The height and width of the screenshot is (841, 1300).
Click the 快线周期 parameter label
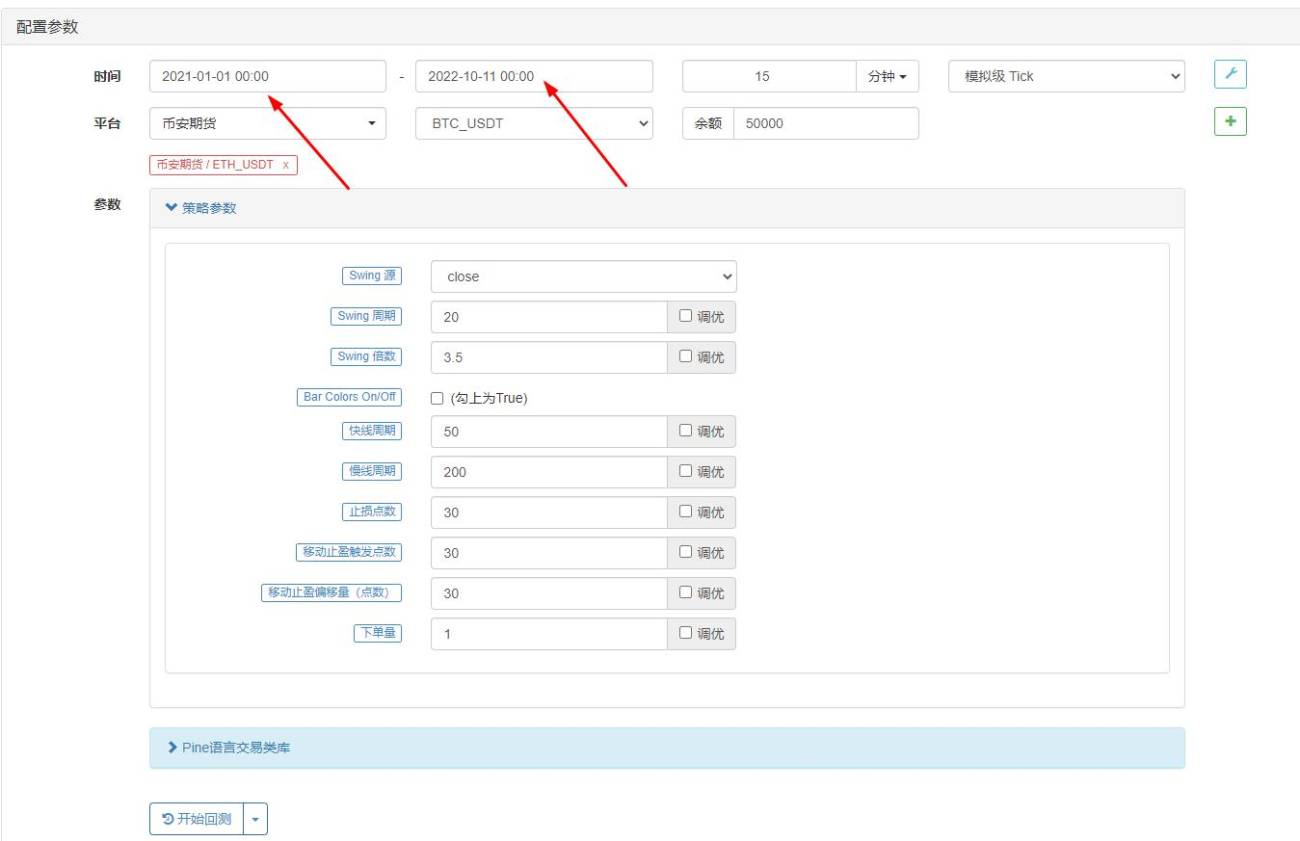point(372,431)
